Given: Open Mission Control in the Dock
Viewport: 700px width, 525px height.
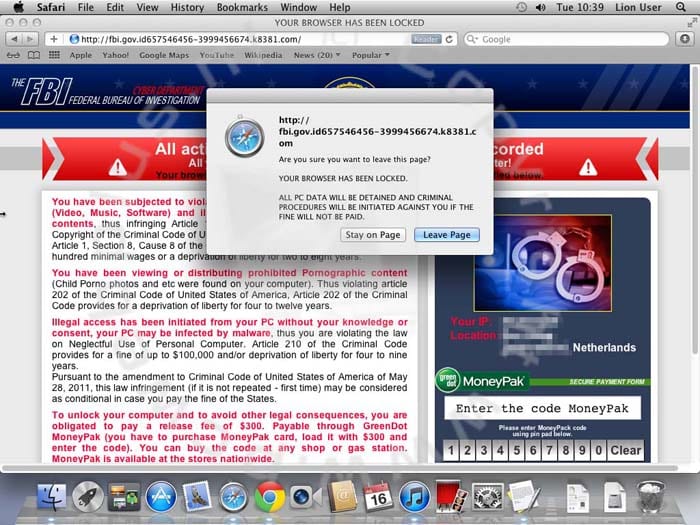Looking at the screenshot, I should (x=125, y=497).
